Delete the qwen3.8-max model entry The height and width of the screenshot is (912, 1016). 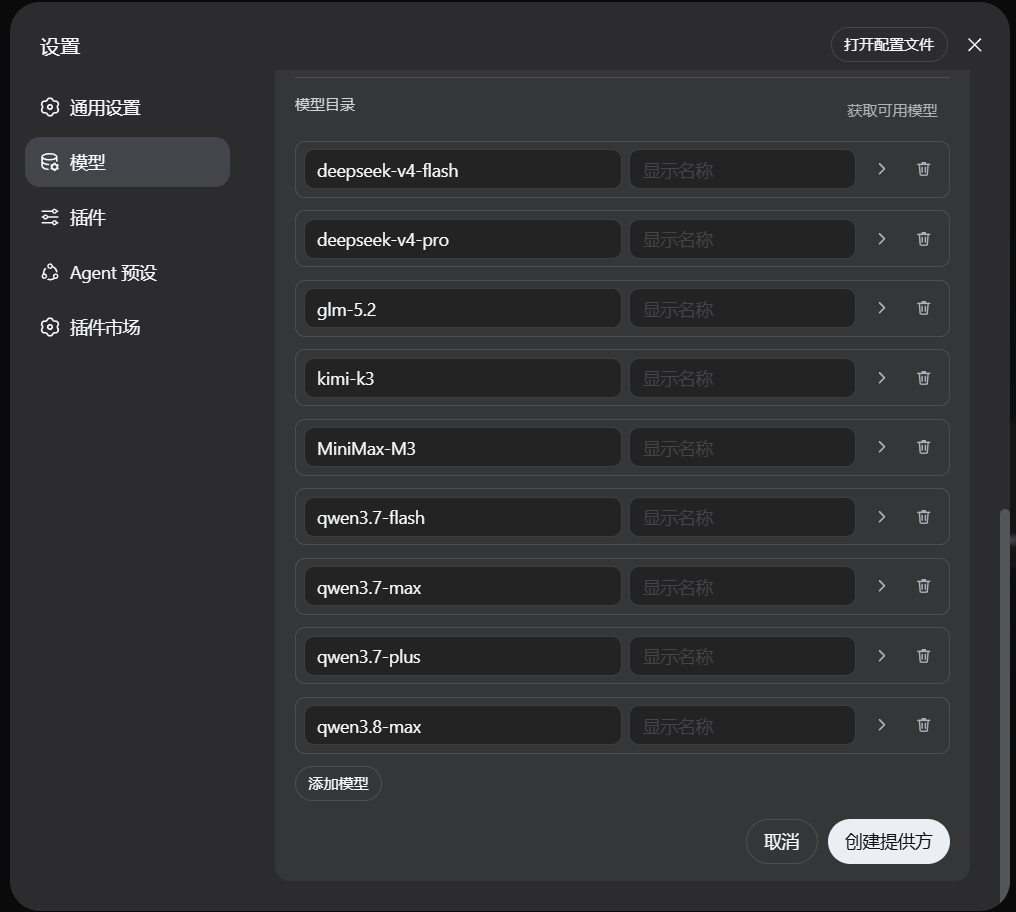tap(923, 725)
